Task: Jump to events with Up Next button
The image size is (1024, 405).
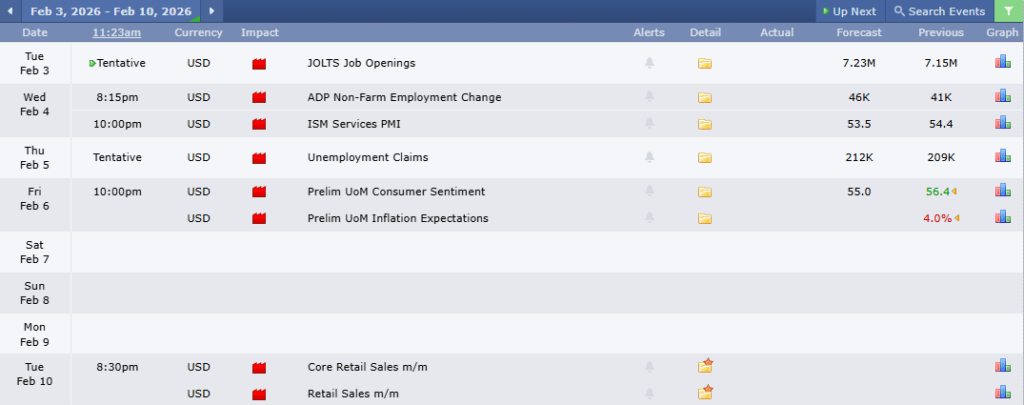Action: point(849,11)
